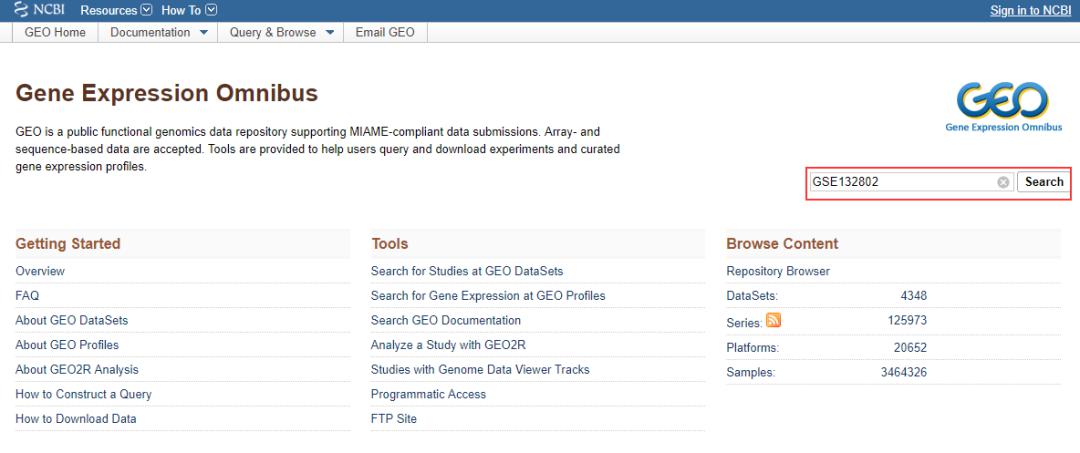This screenshot has height=453, width=1080.
Task: Click the Series count 125973
Action: [908, 320]
